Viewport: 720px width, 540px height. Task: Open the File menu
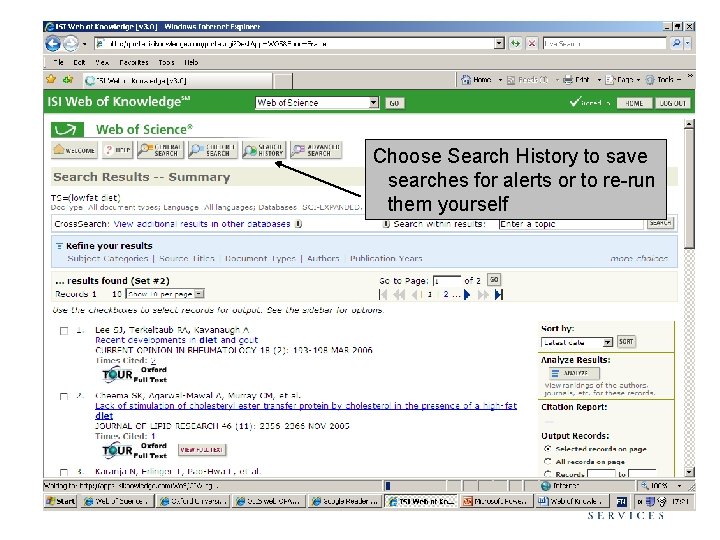[58, 62]
